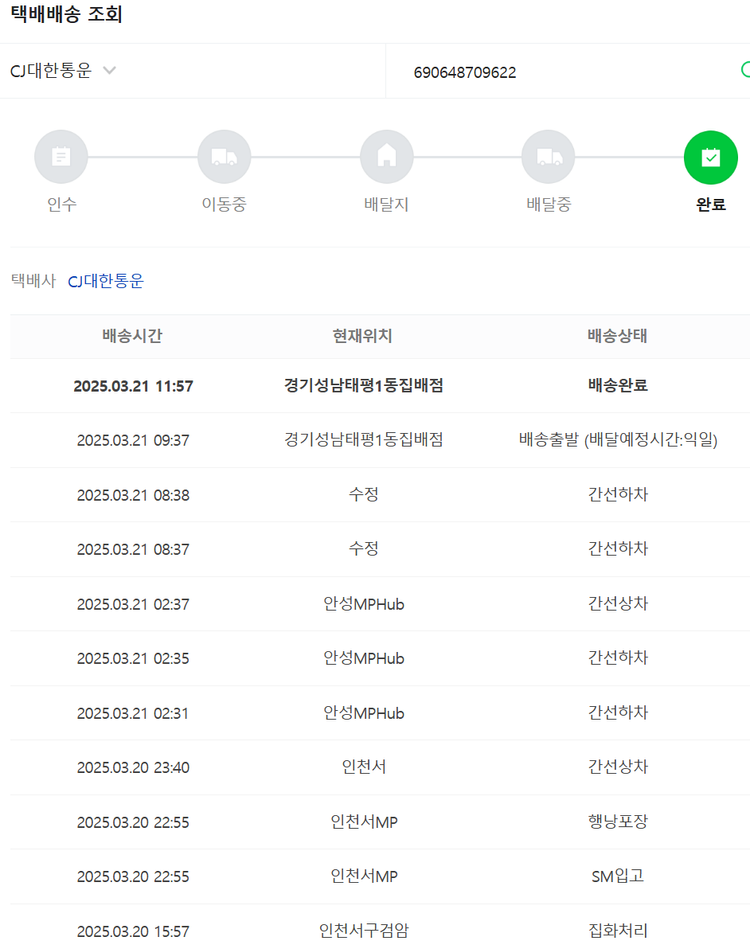Click the 2025.03.20 23:40 인천서 row

pyautogui.click(x=363, y=767)
